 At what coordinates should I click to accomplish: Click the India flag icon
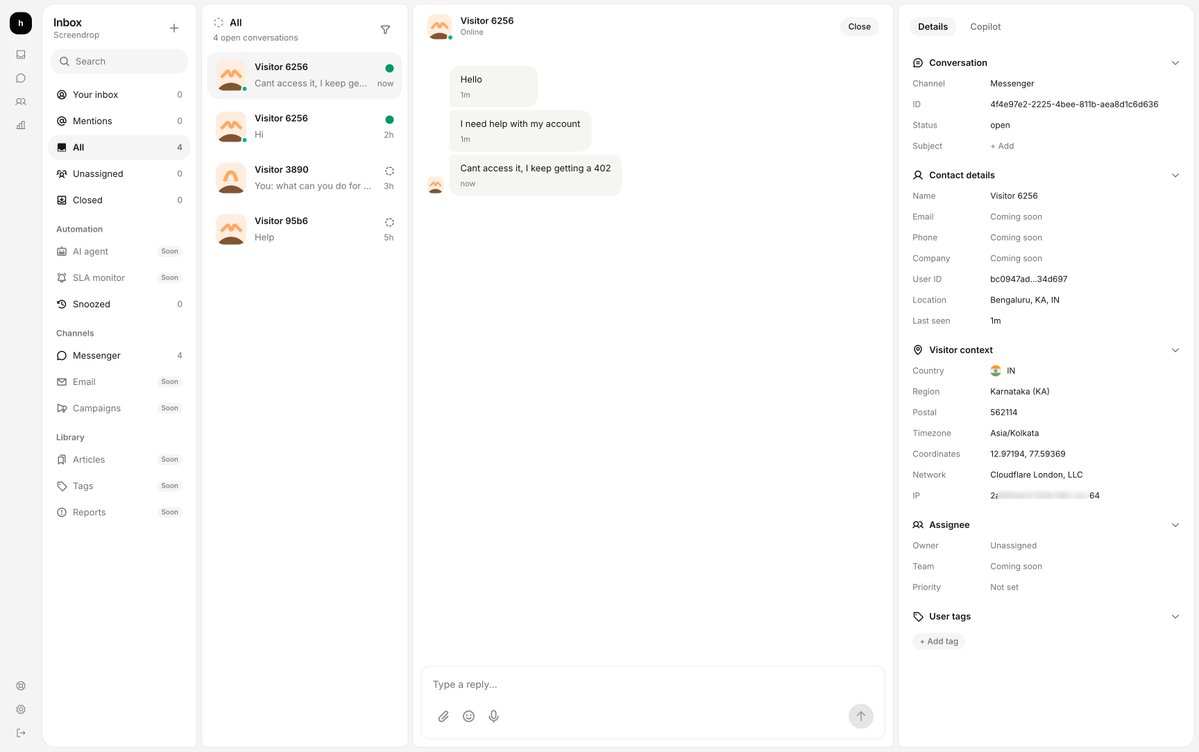pos(996,371)
